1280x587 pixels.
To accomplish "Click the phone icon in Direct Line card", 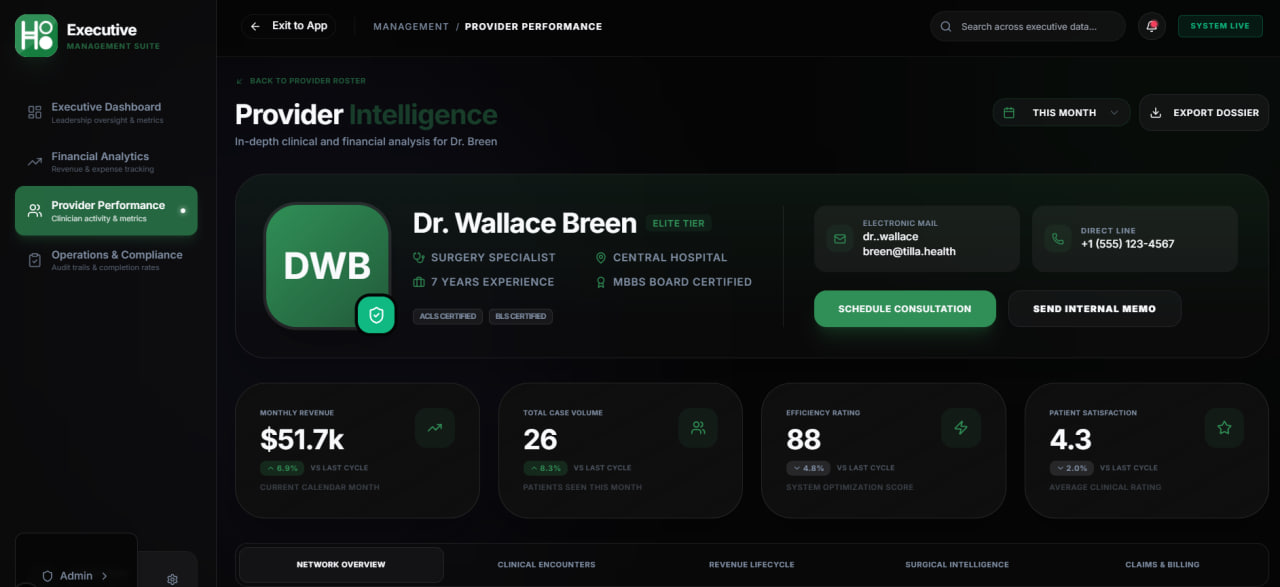I will tap(1056, 239).
